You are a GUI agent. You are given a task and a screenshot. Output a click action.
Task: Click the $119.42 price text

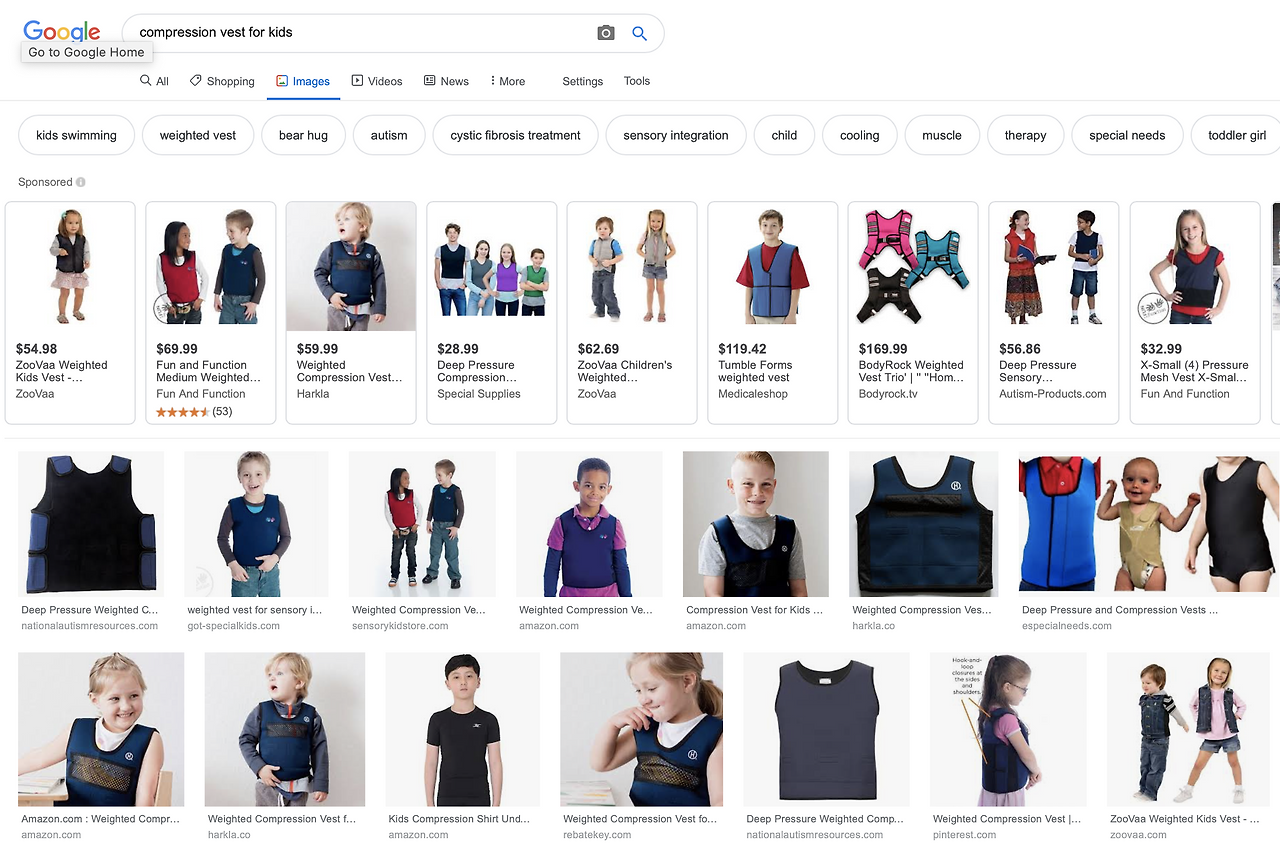pos(742,349)
